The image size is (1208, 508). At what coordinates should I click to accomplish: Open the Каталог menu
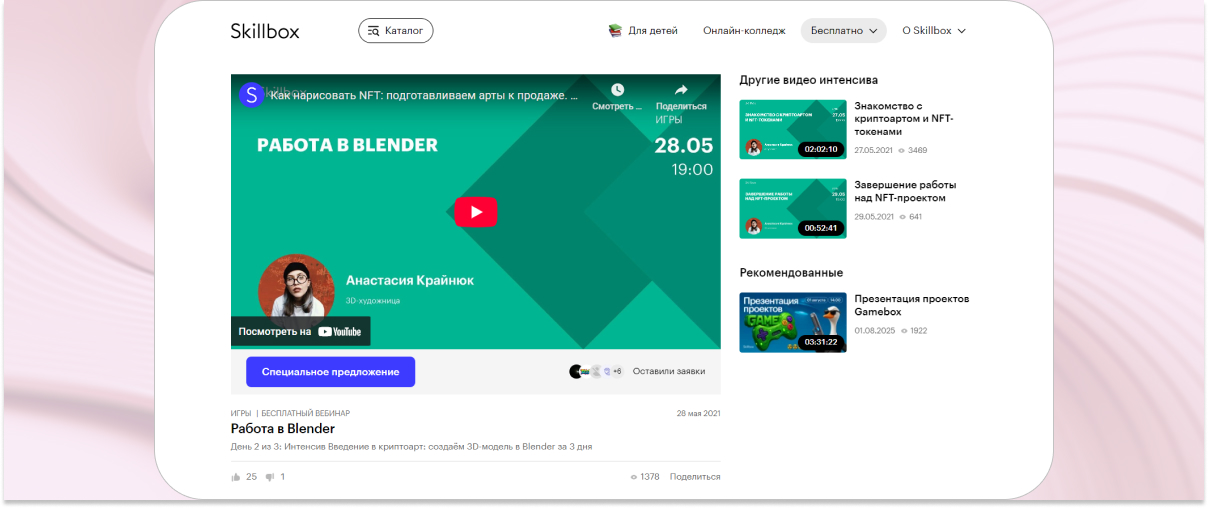click(x=395, y=31)
